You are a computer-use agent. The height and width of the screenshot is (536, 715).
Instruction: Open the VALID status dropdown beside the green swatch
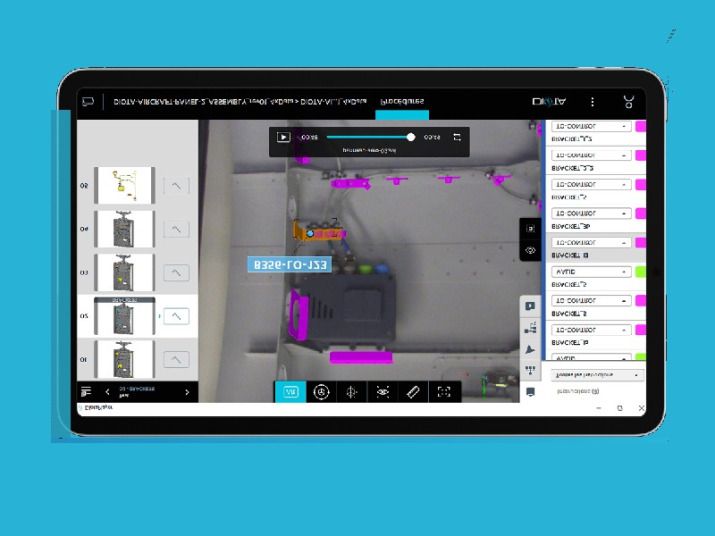coord(591,272)
